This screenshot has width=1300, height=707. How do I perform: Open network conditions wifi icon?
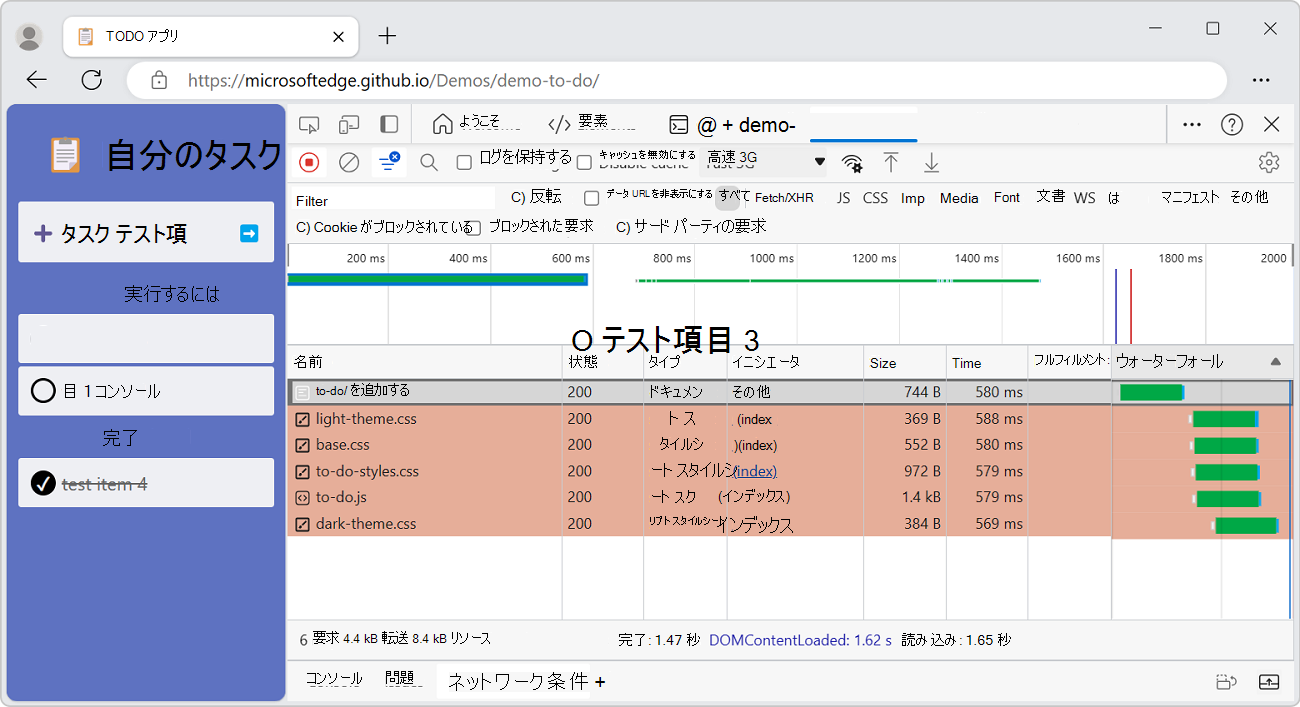tap(852, 162)
